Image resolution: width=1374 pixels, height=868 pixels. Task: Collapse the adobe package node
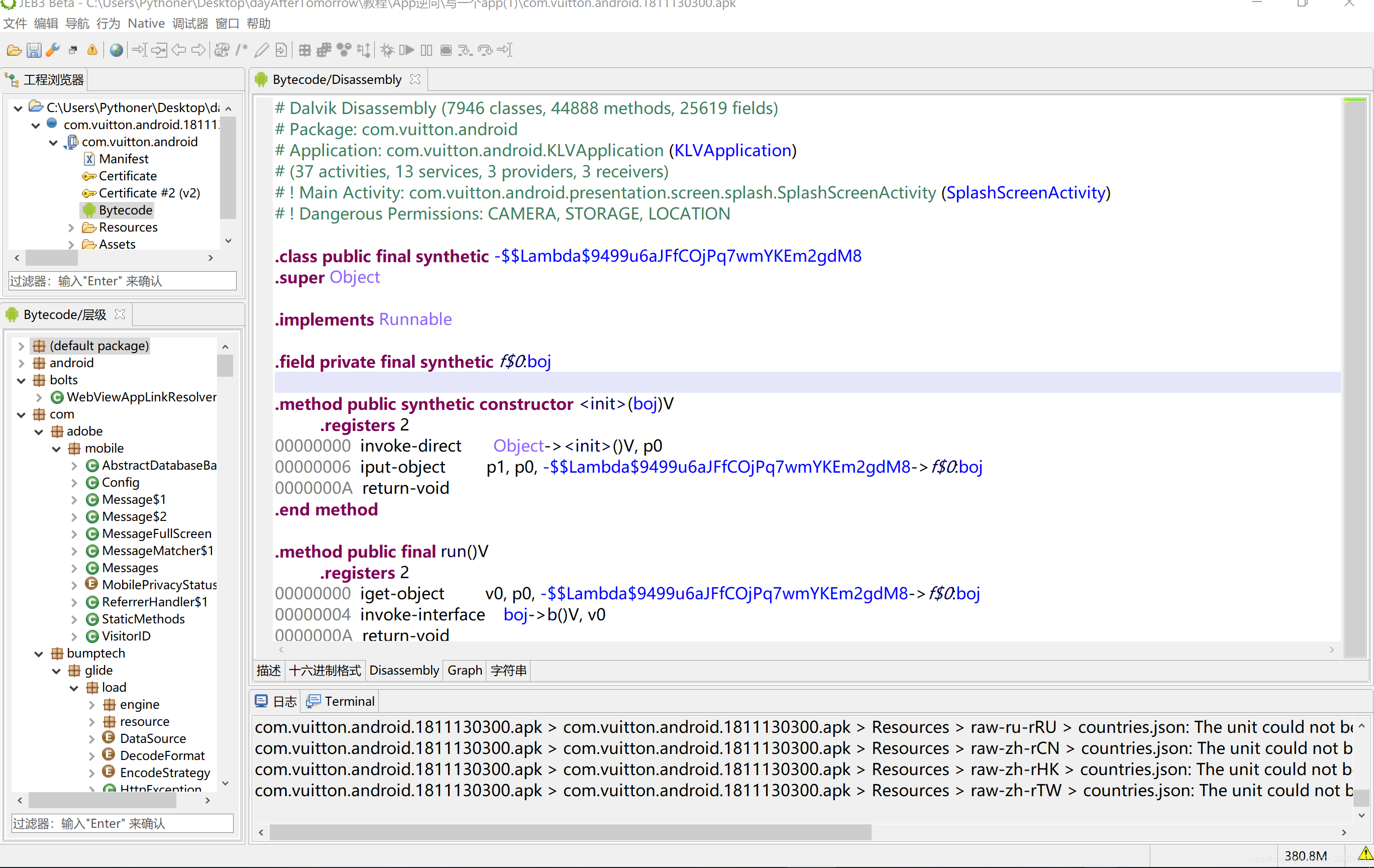tap(39, 431)
